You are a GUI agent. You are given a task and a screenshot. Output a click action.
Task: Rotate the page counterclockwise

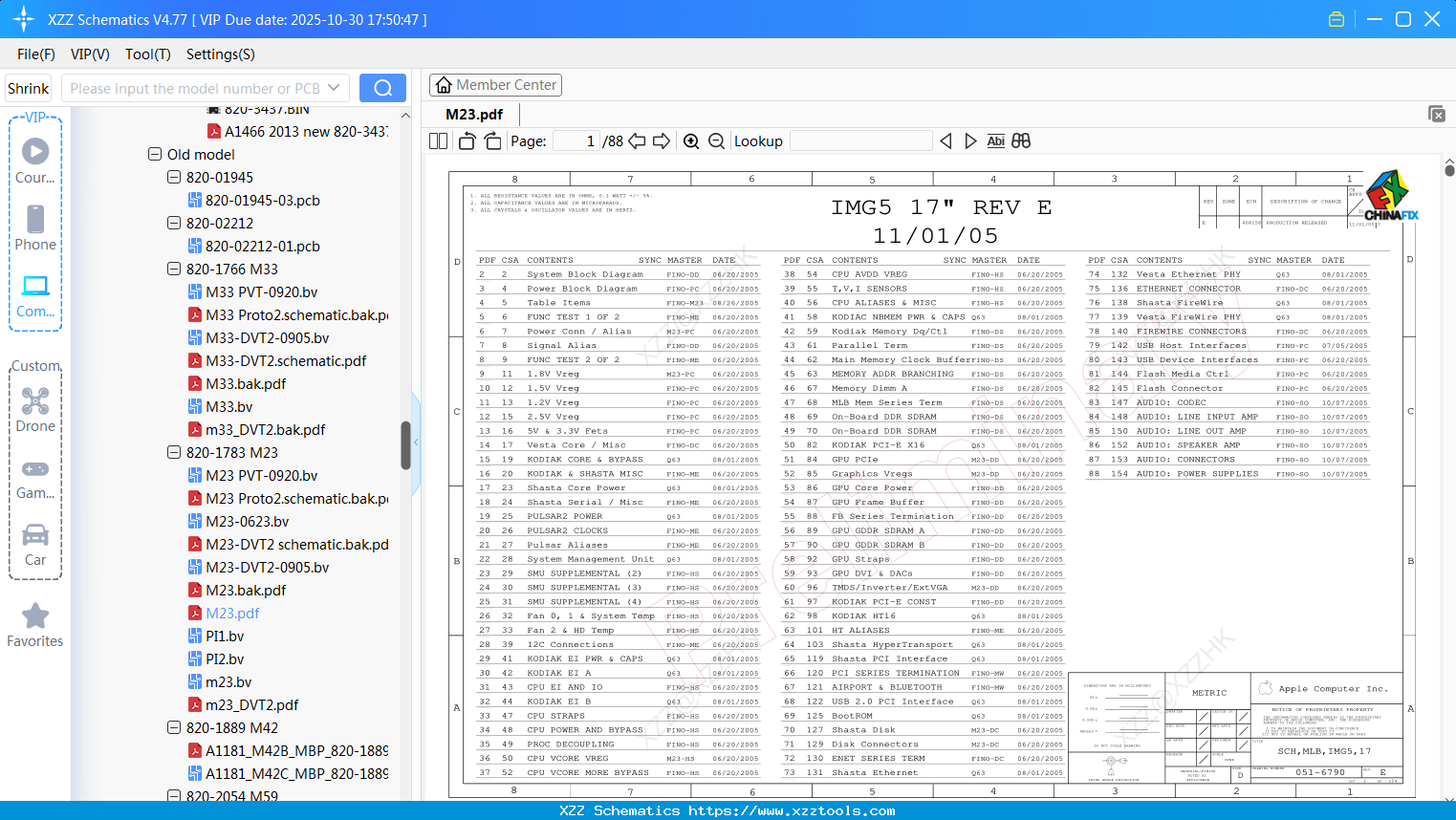pos(467,141)
